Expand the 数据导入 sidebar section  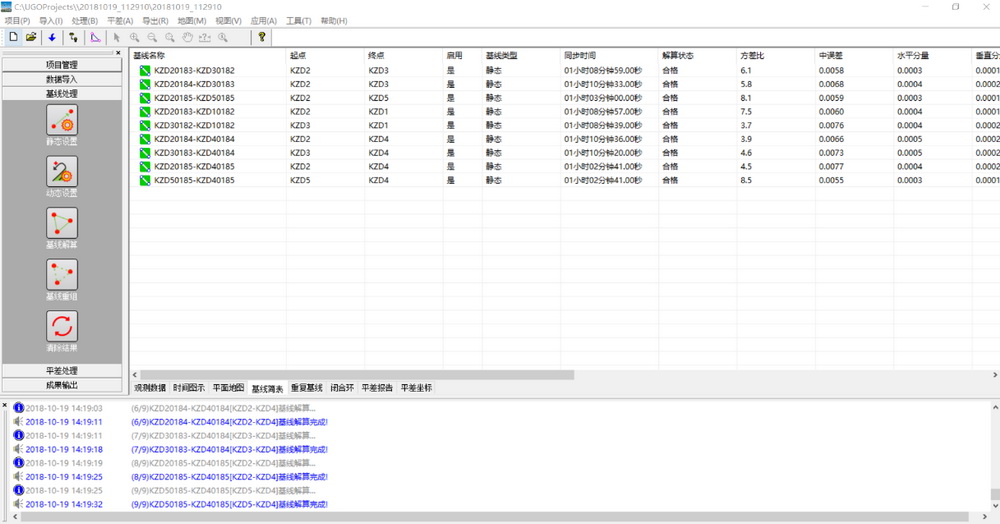click(x=62, y=79)
